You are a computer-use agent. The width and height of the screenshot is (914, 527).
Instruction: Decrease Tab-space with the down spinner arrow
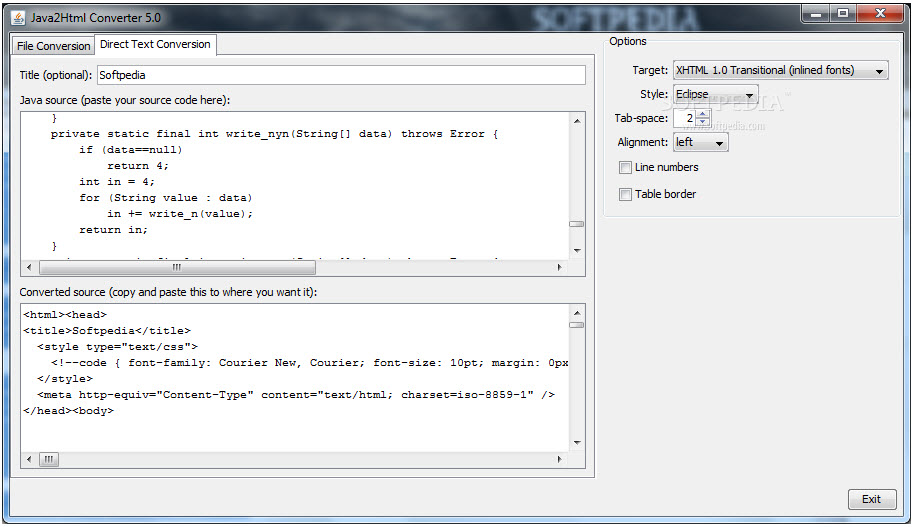pyautogui.click(x=703, y=121)
